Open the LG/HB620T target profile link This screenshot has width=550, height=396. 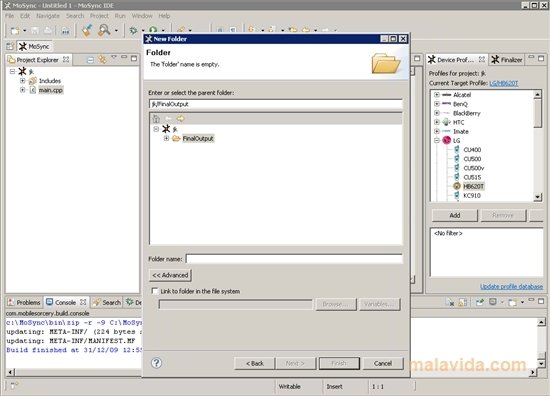504,83
